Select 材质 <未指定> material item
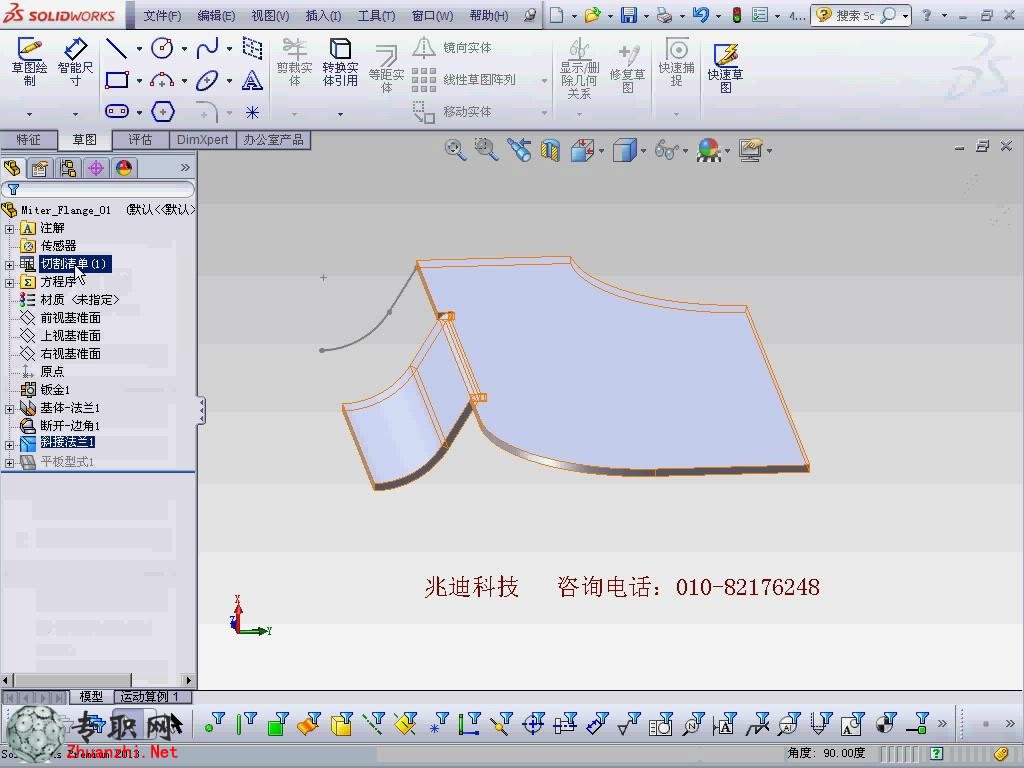The height and width of the screenshot is (768, 1024). coord(80,300)
